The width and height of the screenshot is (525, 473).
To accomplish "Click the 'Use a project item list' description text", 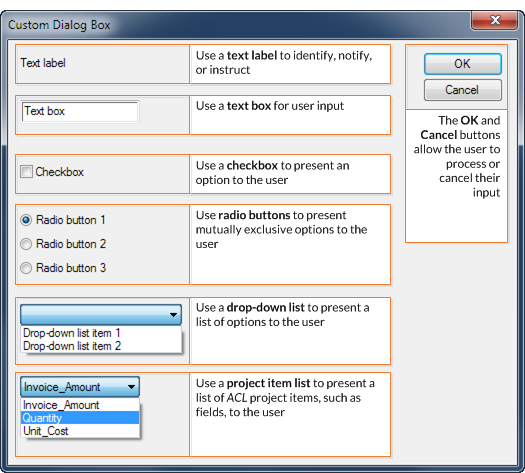I will tap(285, 398).
